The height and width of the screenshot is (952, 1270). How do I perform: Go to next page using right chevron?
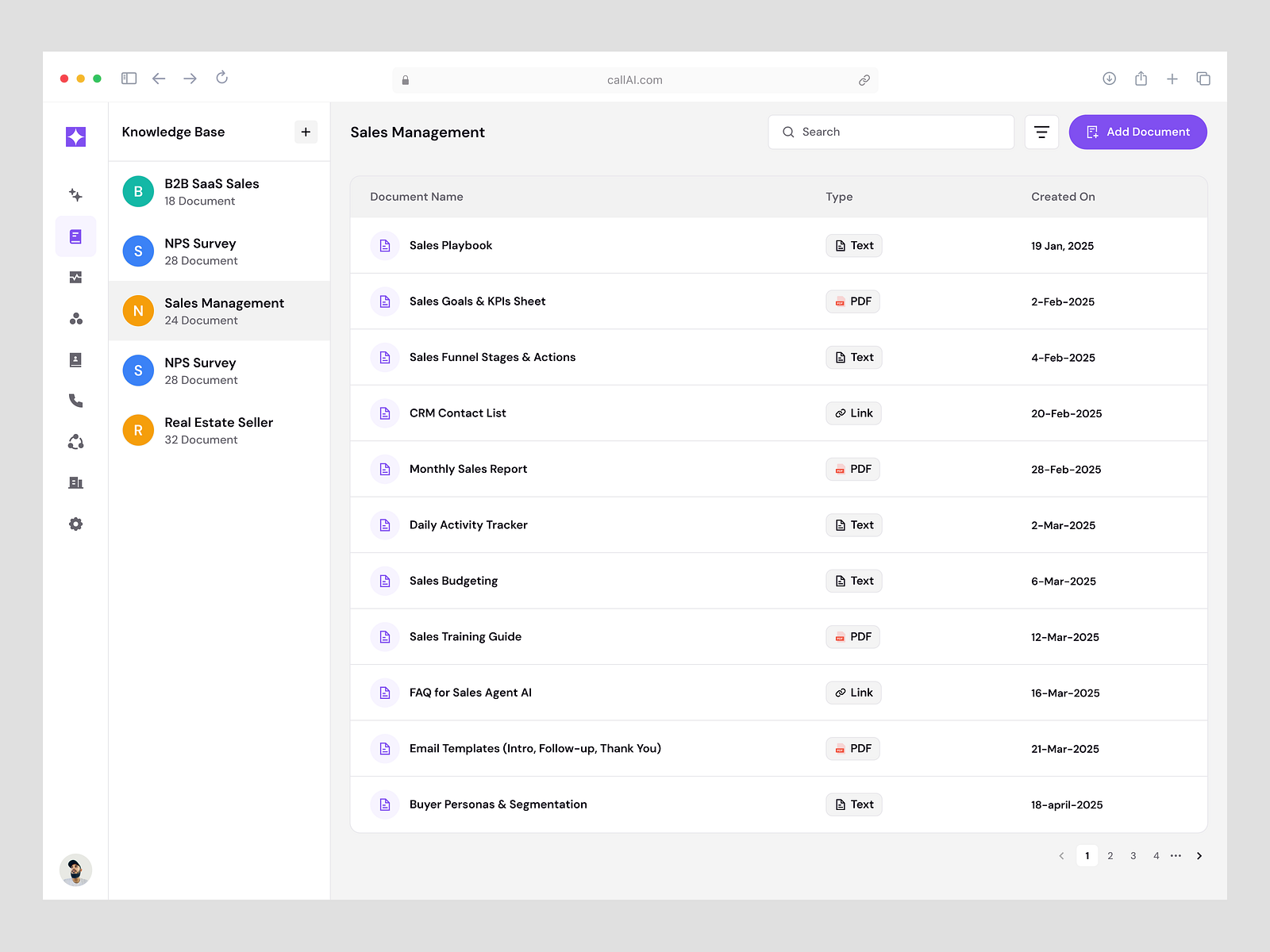coord(1199,855)
